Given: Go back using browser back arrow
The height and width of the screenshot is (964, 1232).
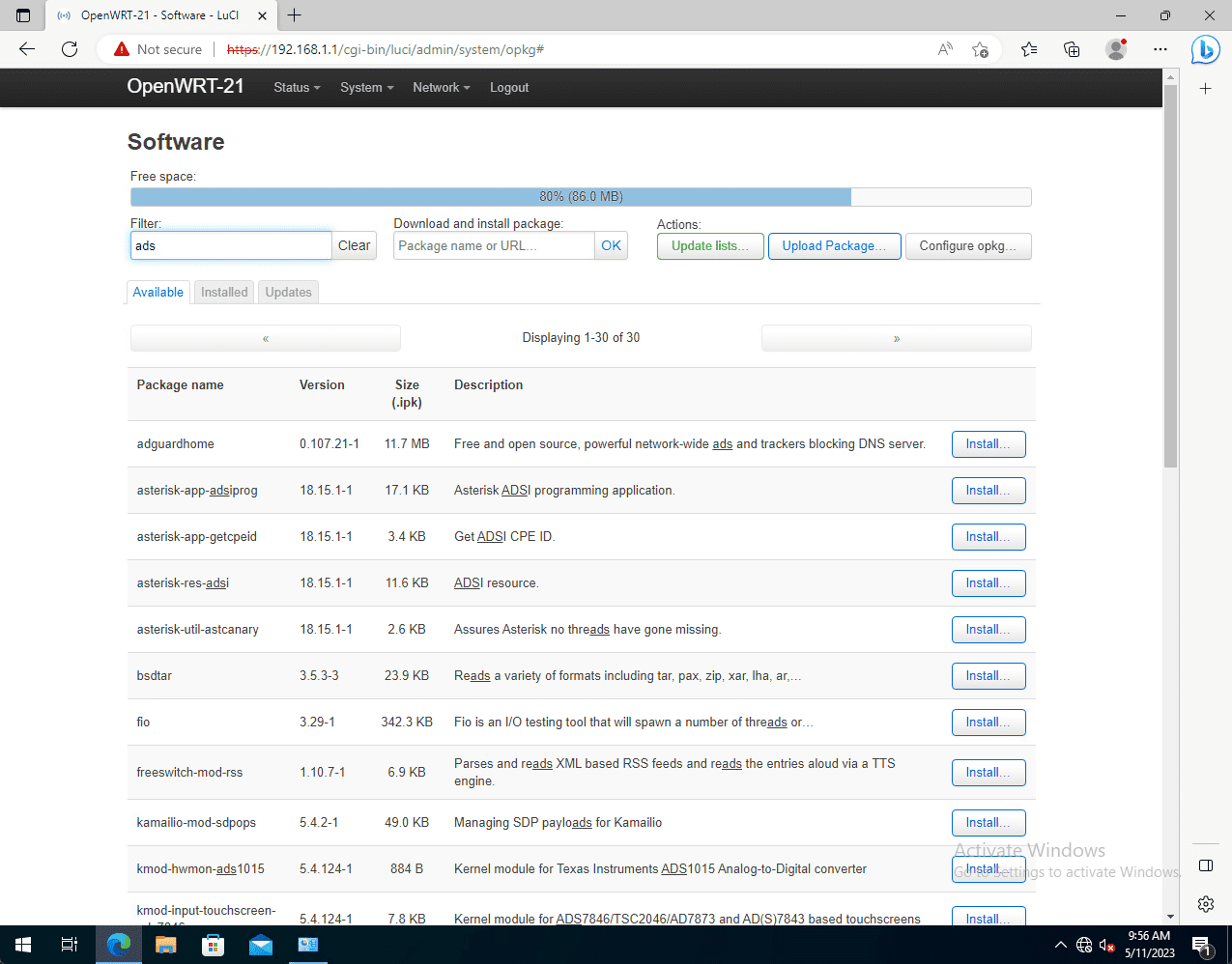Looking at the screenshot, I should pyautogui.click(x=27, y=49).
